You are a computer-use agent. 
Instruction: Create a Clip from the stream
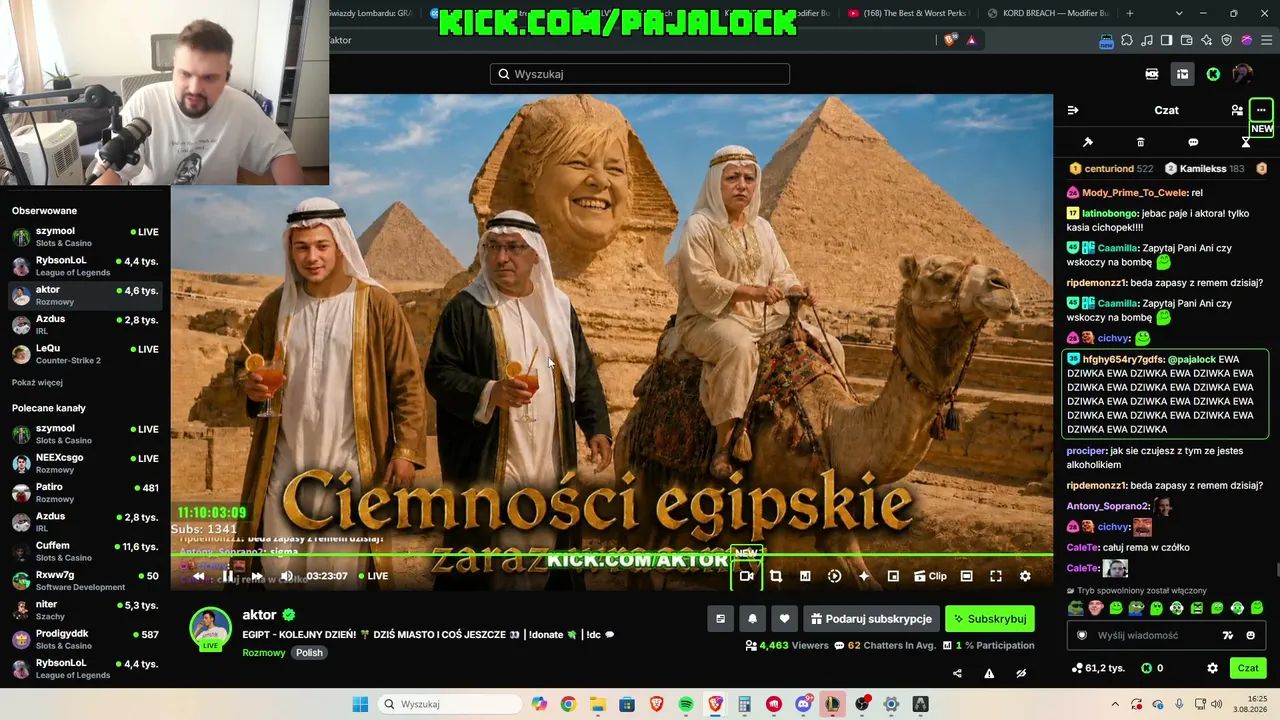930,576
